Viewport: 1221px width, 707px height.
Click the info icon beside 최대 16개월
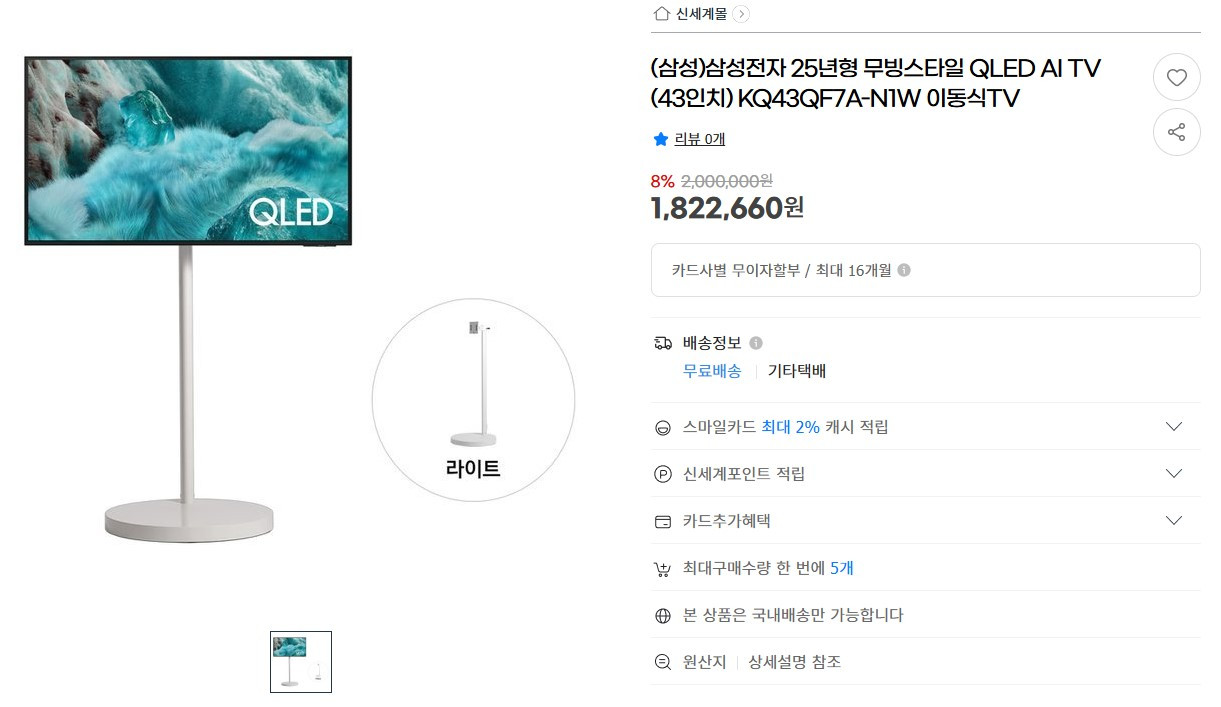point(907,270)
